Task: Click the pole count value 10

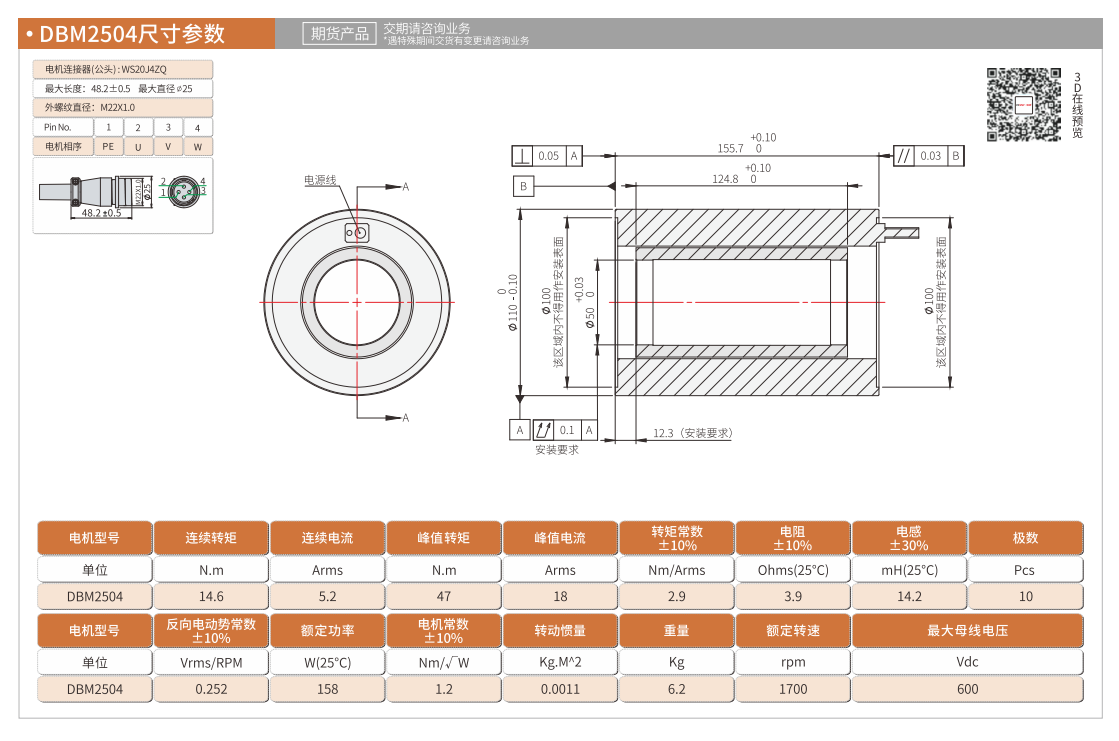Action: [x=1026, y=597]
